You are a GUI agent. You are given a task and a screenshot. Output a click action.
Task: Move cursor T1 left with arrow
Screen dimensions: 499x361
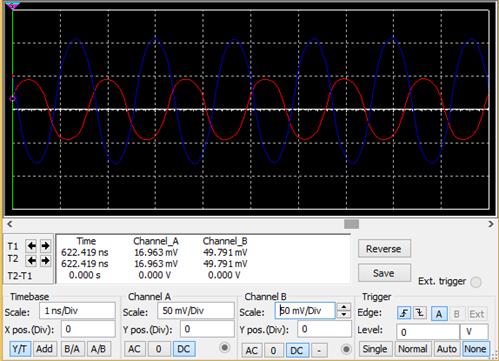click(32, 246)
